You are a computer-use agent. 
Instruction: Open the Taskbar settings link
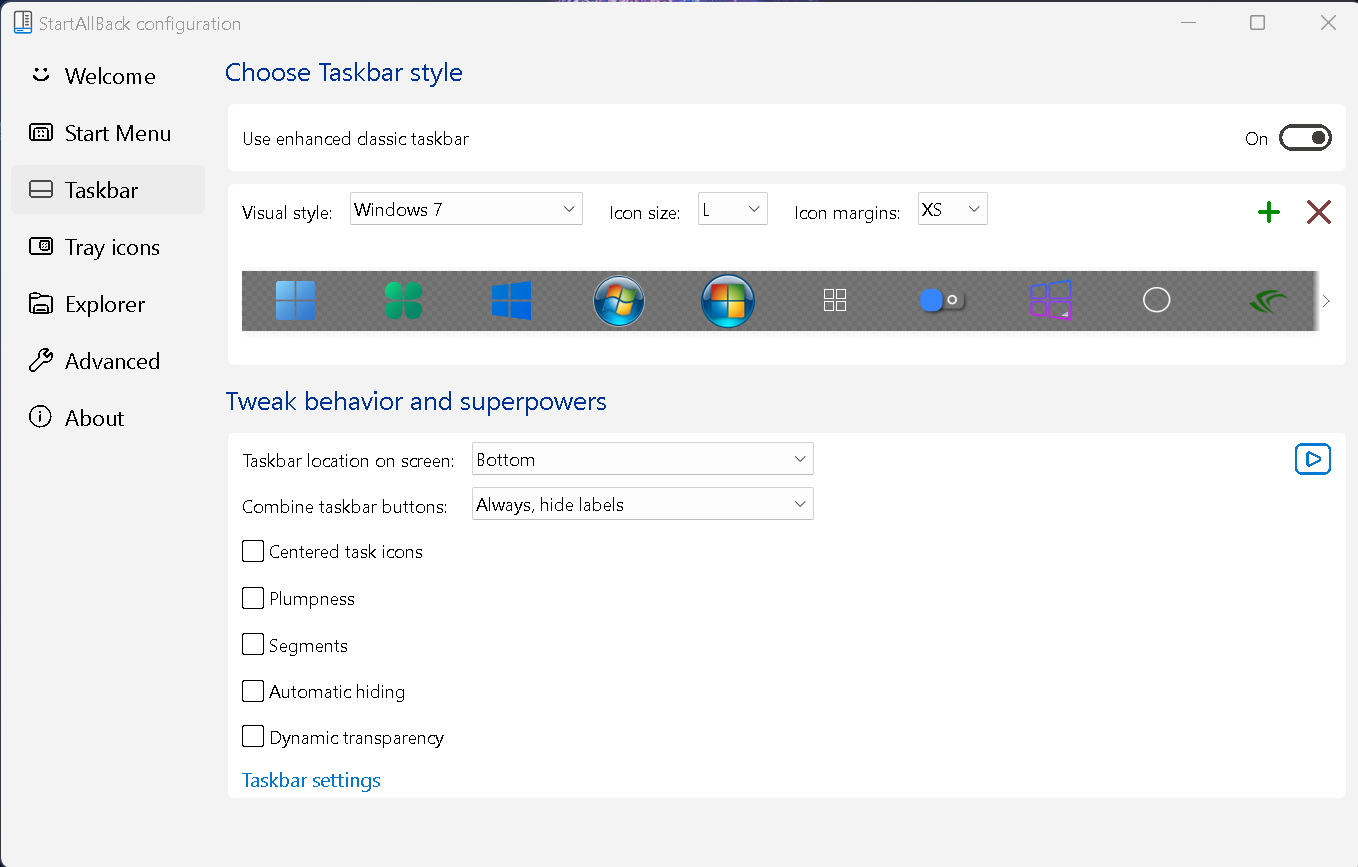(311, 780)
